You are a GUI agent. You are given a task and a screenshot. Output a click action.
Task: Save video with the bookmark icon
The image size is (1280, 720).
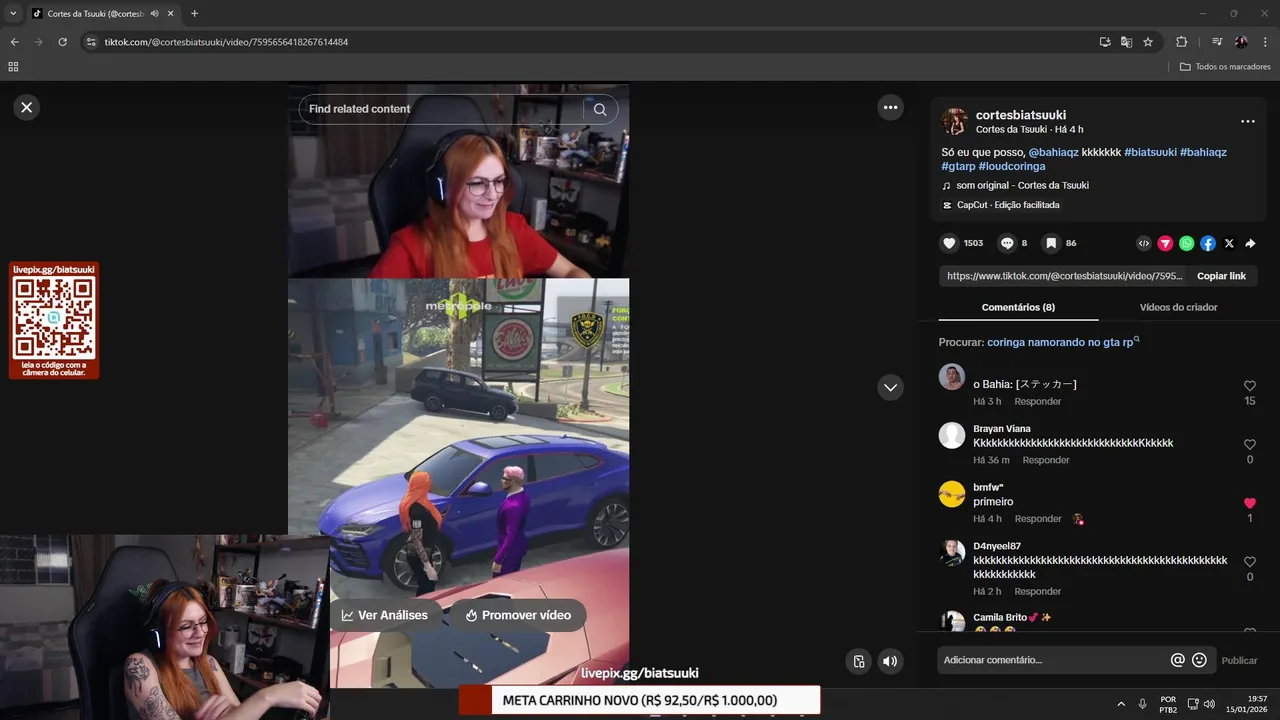coord(1051,243)
